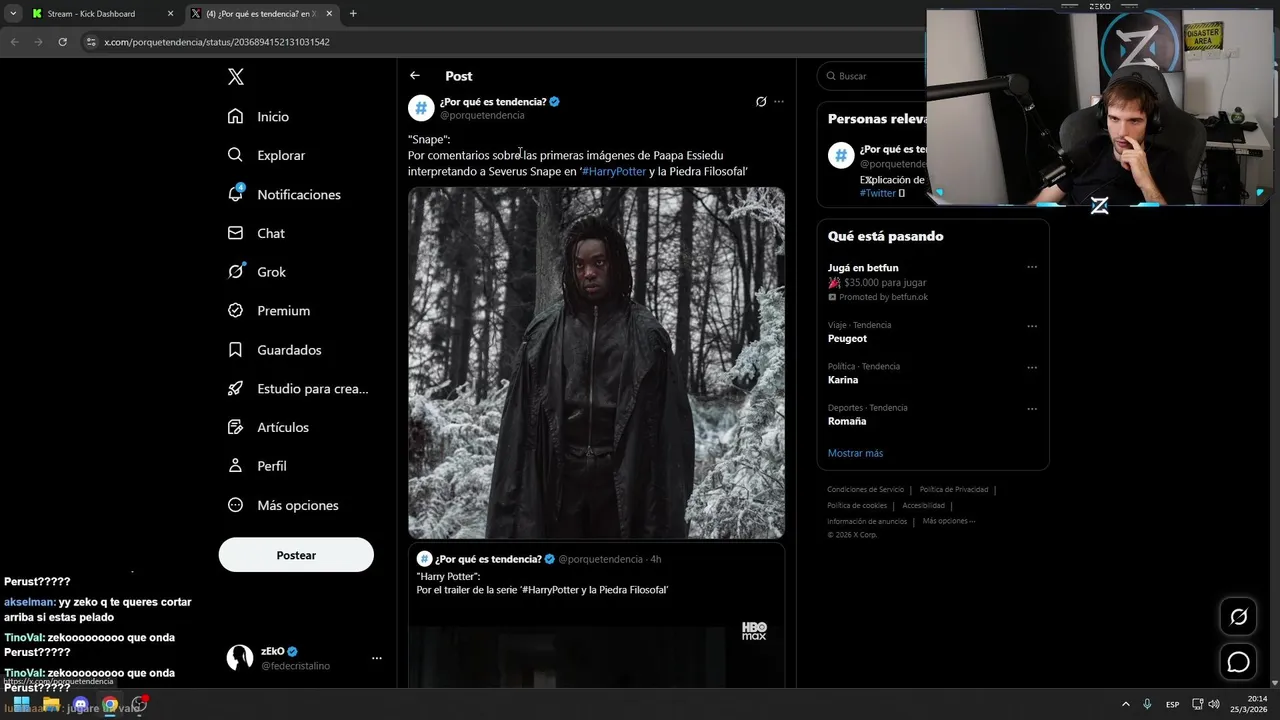Open Explorar search icon in sidebar
Viewport: 1280px width, 720px height.
click(x=235, y=155)
